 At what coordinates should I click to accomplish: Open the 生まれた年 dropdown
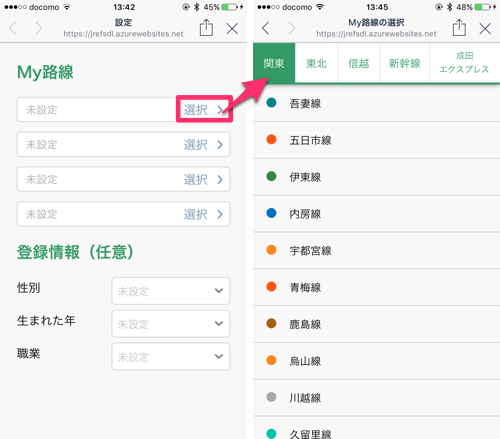point(171,323)
